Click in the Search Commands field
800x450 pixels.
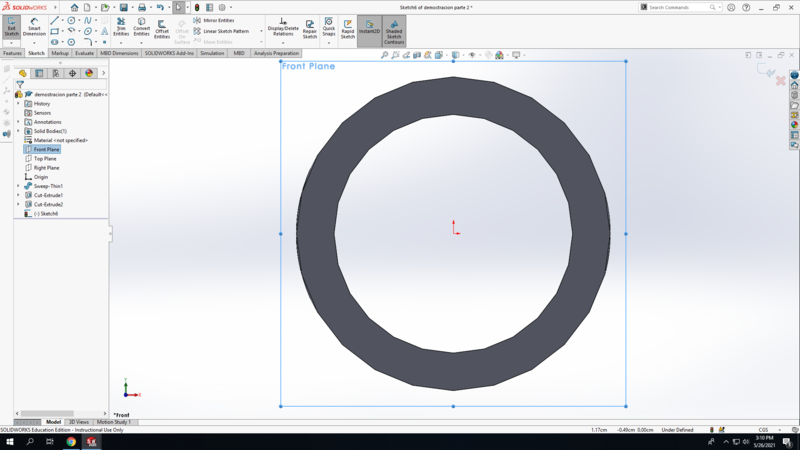[679, 8]
